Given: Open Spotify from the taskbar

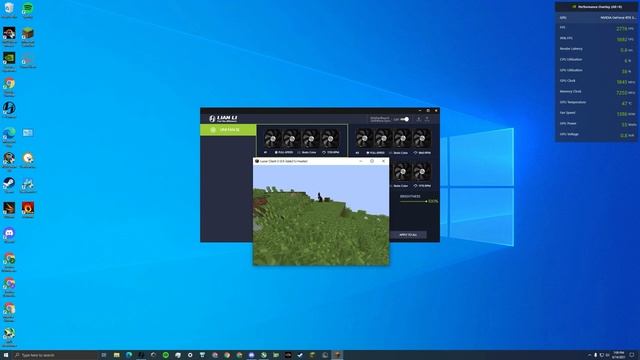Looking at the screenshot, I should coord(166,355).
